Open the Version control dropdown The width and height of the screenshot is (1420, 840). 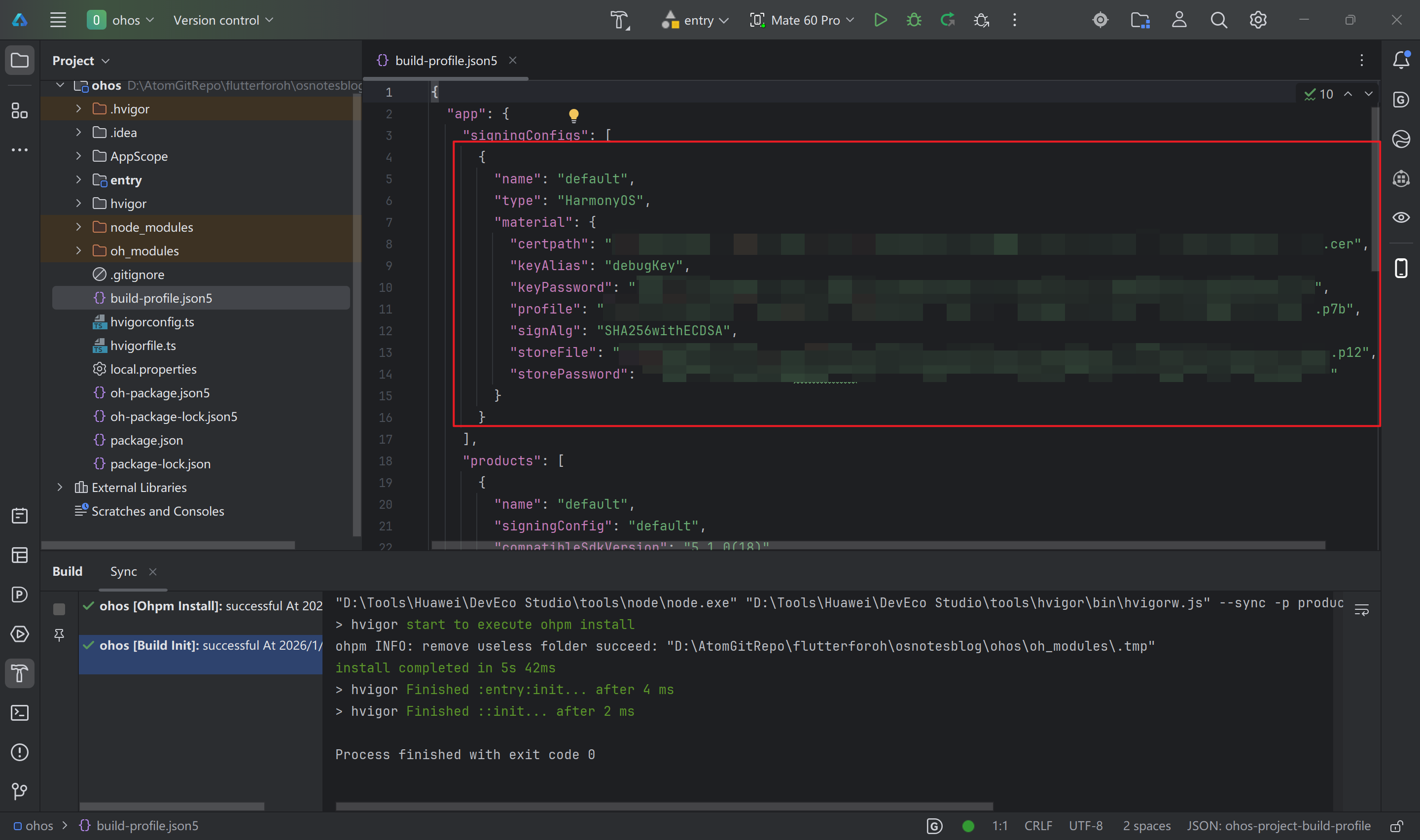pos(223,20)
